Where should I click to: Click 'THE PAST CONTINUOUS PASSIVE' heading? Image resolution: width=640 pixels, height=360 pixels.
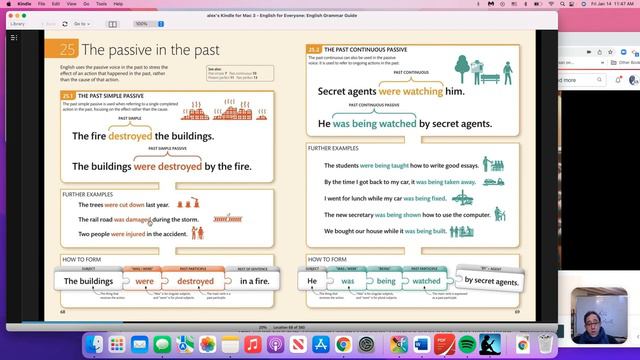coord(366,49)
